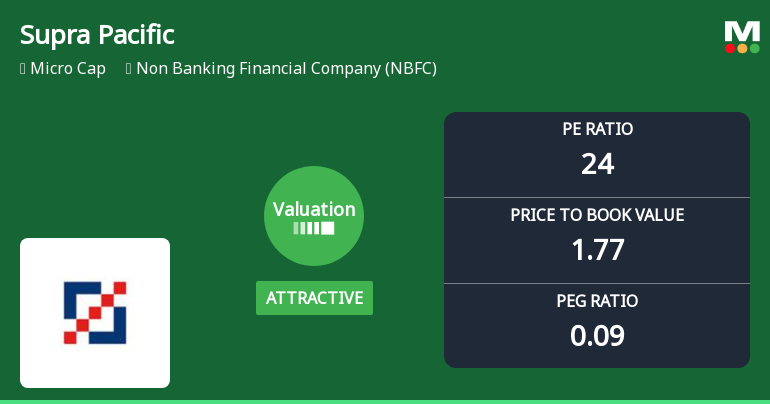Click the red dot under the M logo

730,48
